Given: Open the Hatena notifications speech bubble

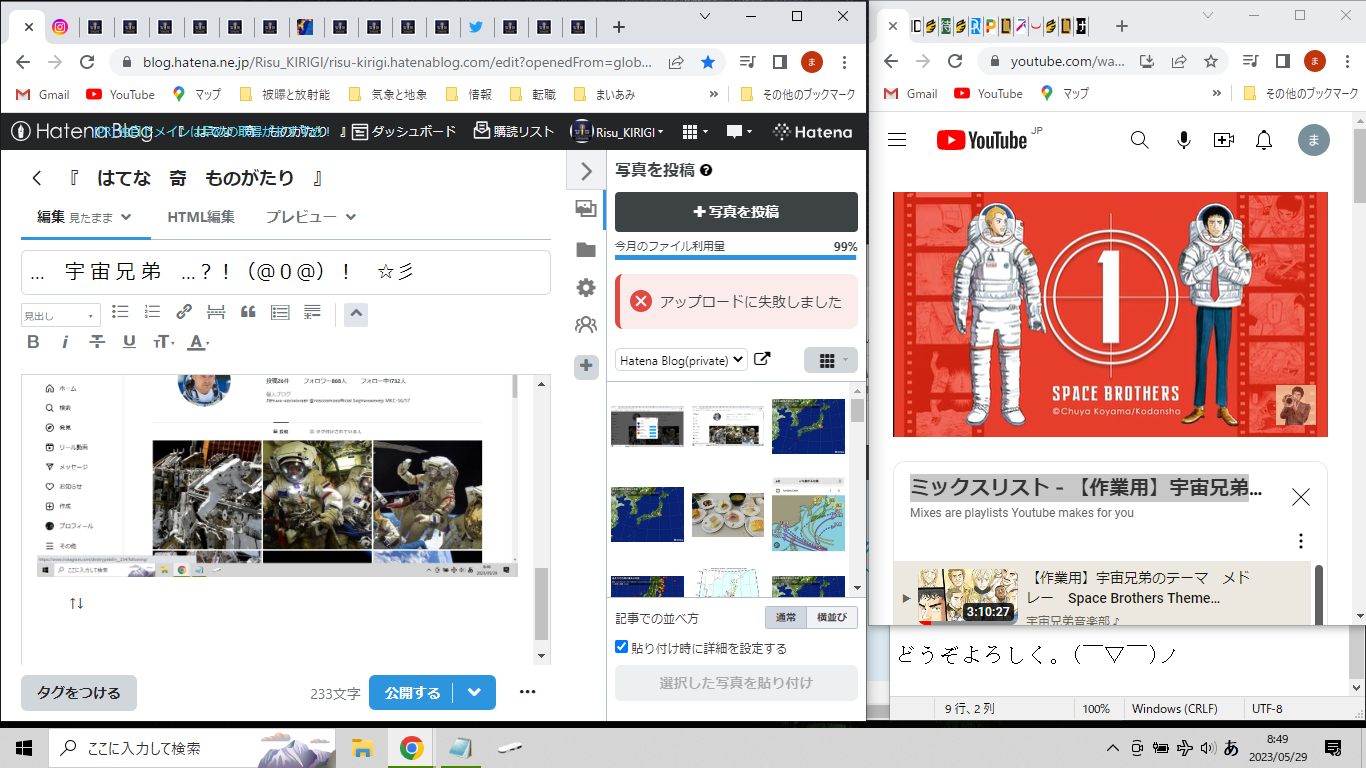Looking at the screenshot, I should click(738, 131).
